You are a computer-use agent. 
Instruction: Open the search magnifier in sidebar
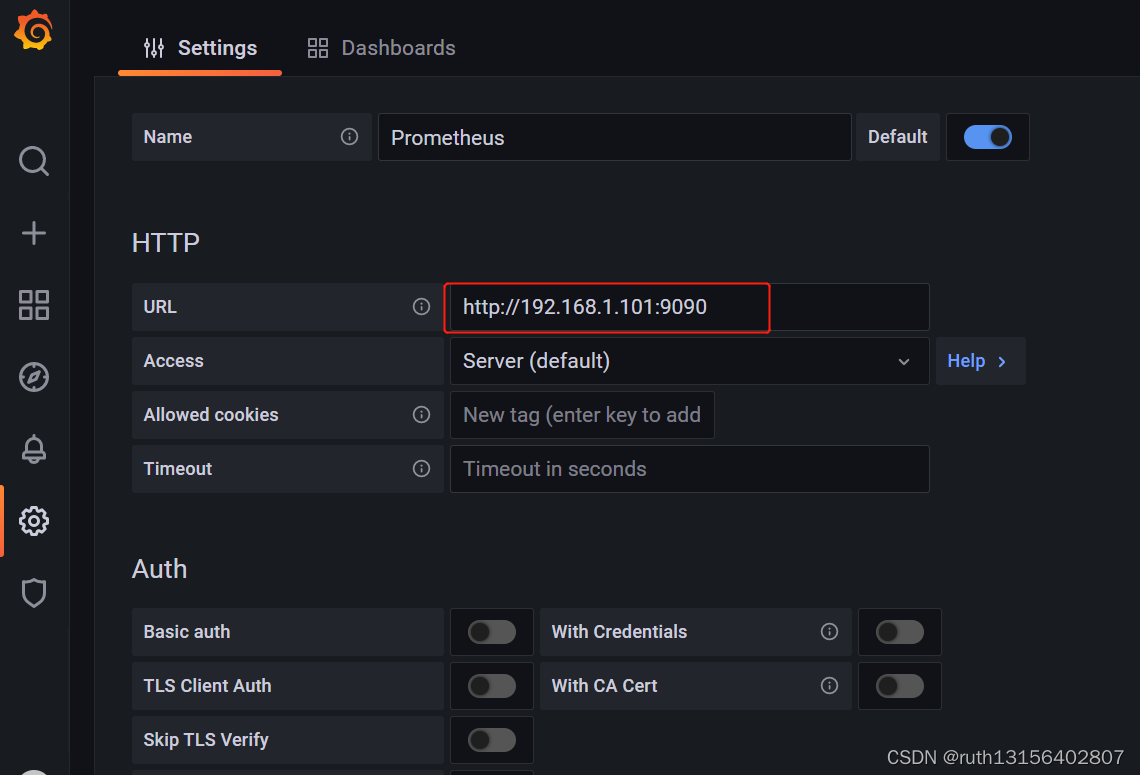click(33, 161)
